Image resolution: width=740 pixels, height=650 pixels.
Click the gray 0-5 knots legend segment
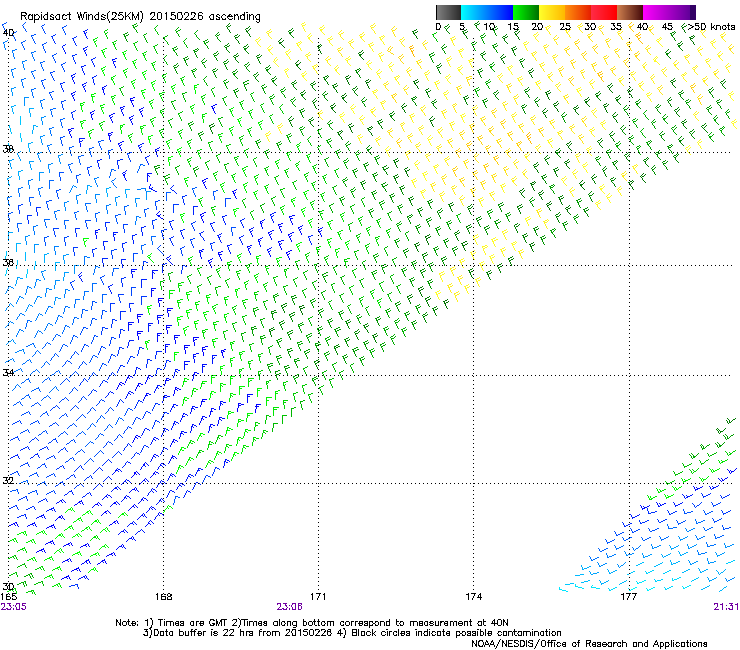click(448, 12)
